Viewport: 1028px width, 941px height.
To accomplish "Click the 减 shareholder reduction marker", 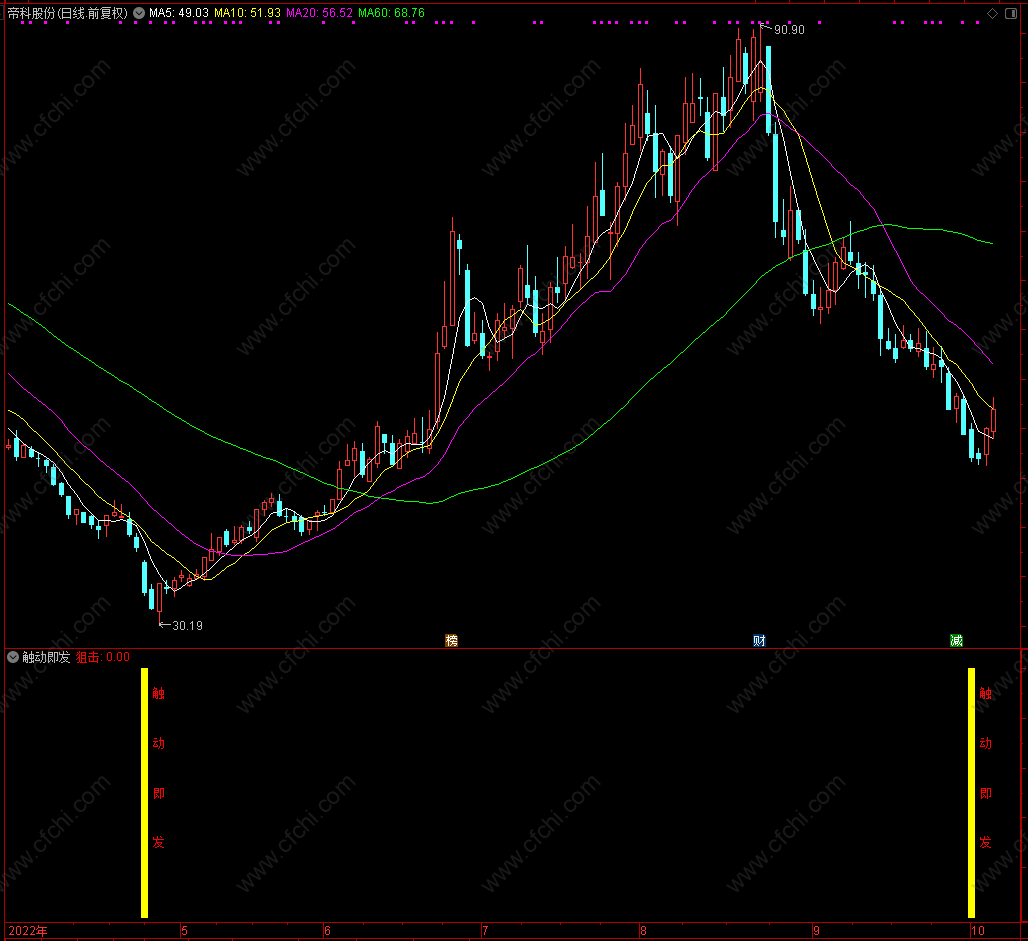I will pyautogui.click(x=956, y=641).
